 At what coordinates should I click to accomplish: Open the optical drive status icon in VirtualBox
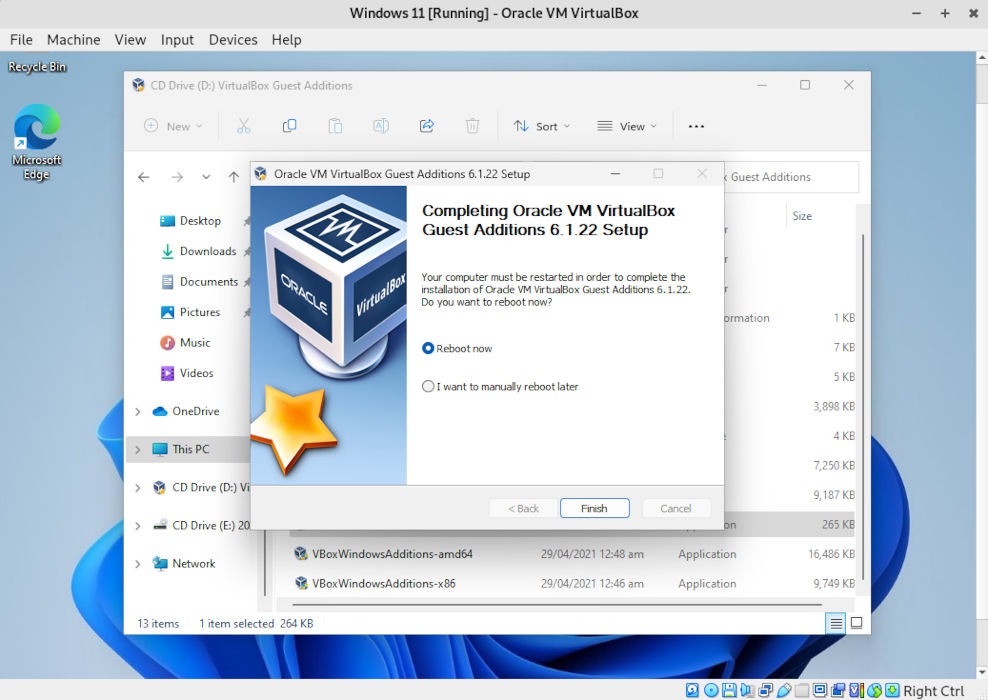[711, 690]
